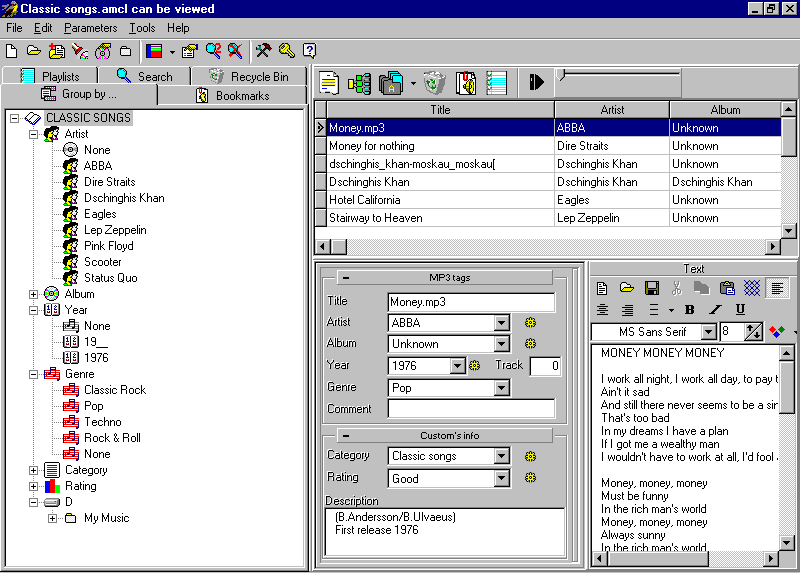The image size is (800, 573).
Task: Click the Paste clipboard icon in Text panel
Action: (x=727, y=288)
